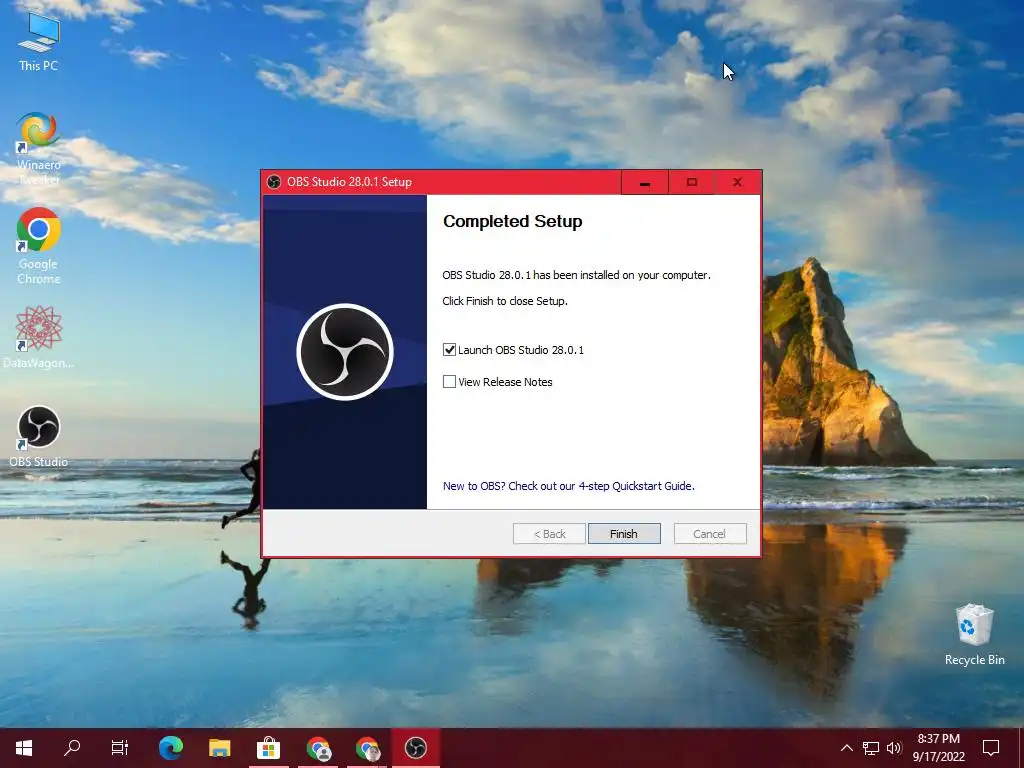Open the Windows Start menu
This screenshot has width=1024, height=768.
[24, 748]
